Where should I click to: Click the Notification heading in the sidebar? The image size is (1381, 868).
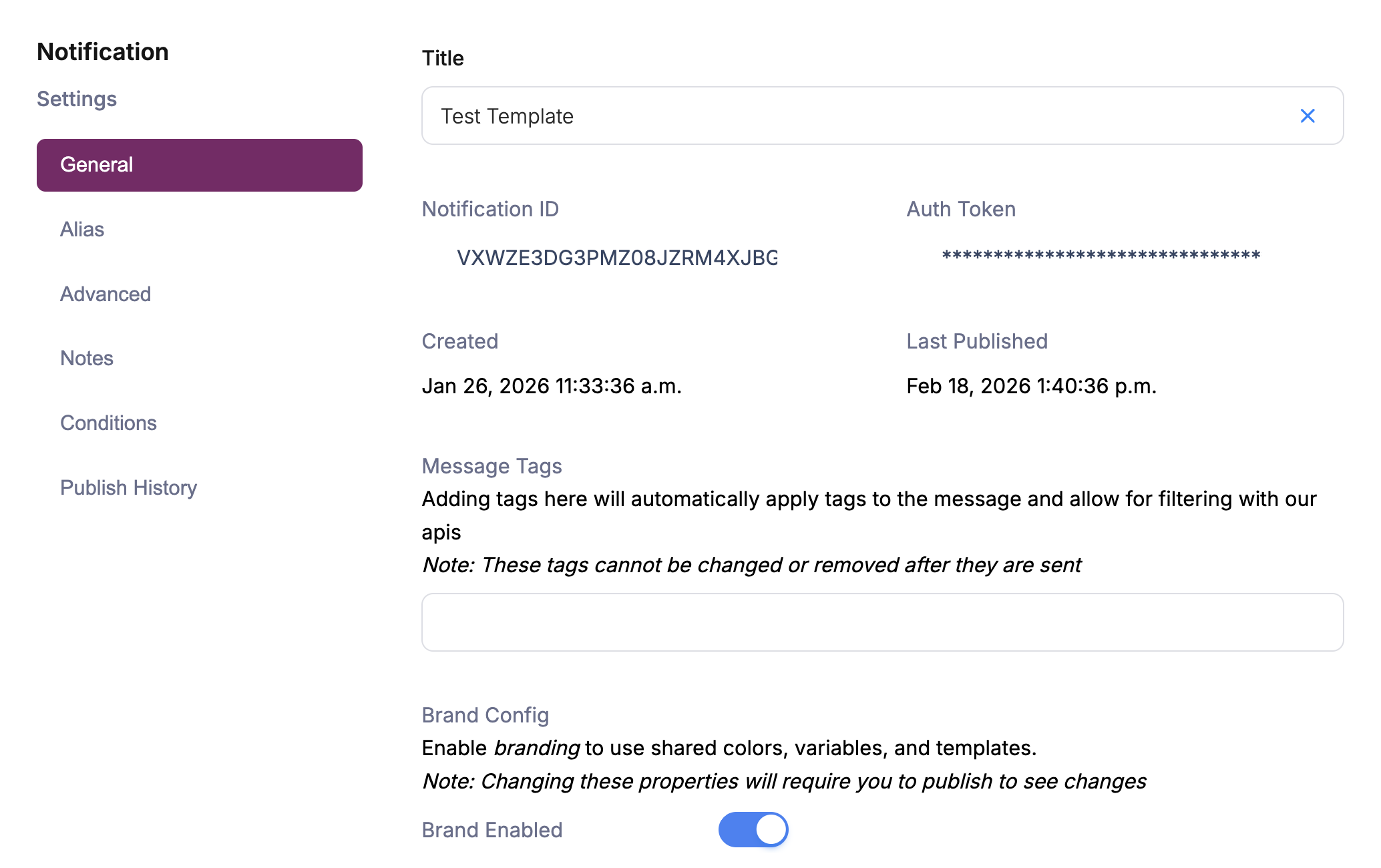(103, 52)
